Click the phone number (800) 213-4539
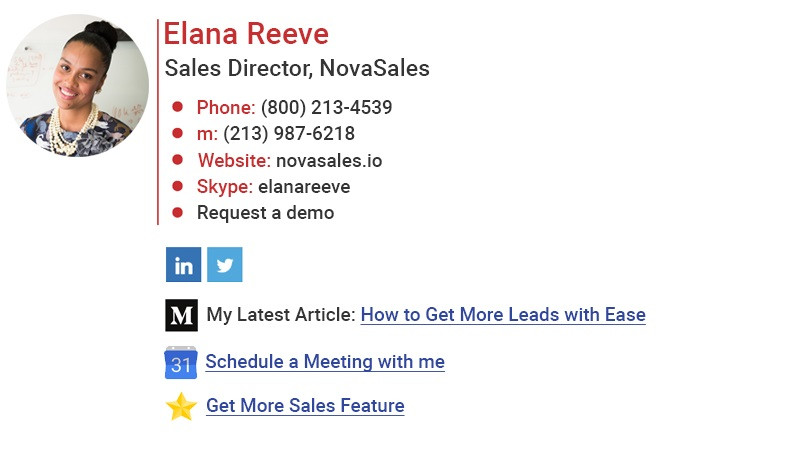Image resolution: width=800 pixels, height=450 pixels. 326,108
